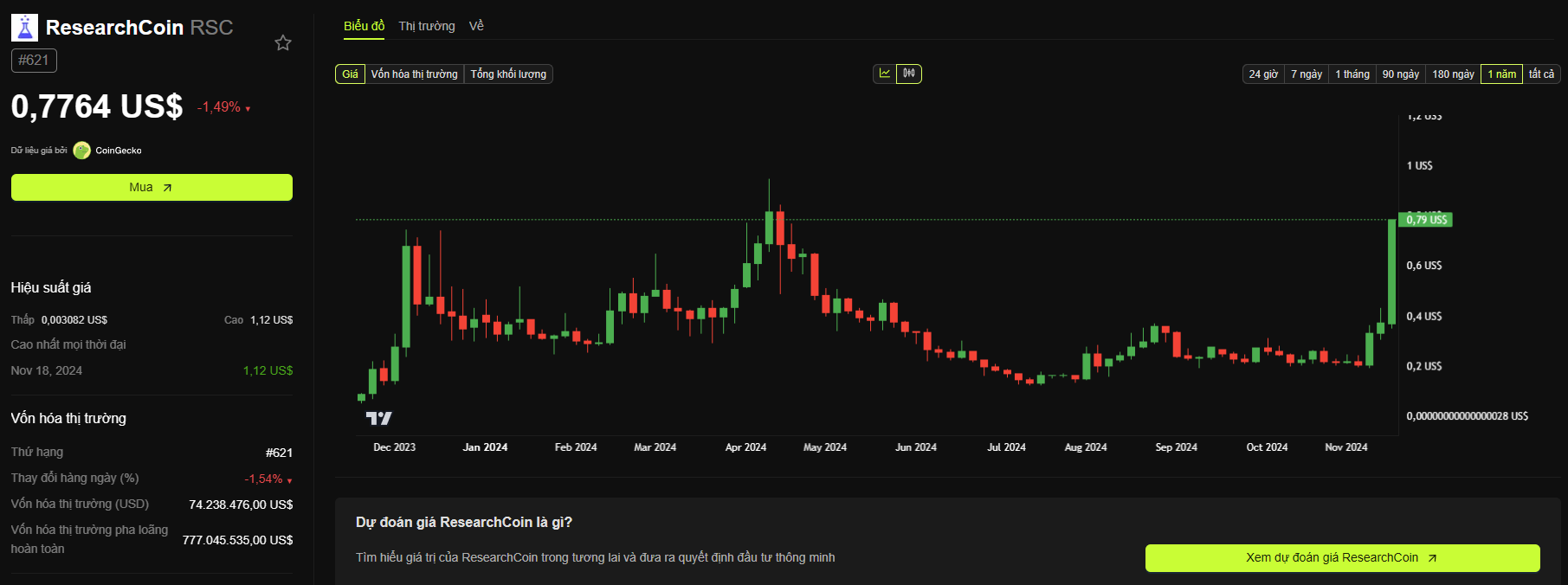Click Xem dự đoán giá ResearchCoin button
Screen dimensions: 1568x585
click(x=1342, y=558)
